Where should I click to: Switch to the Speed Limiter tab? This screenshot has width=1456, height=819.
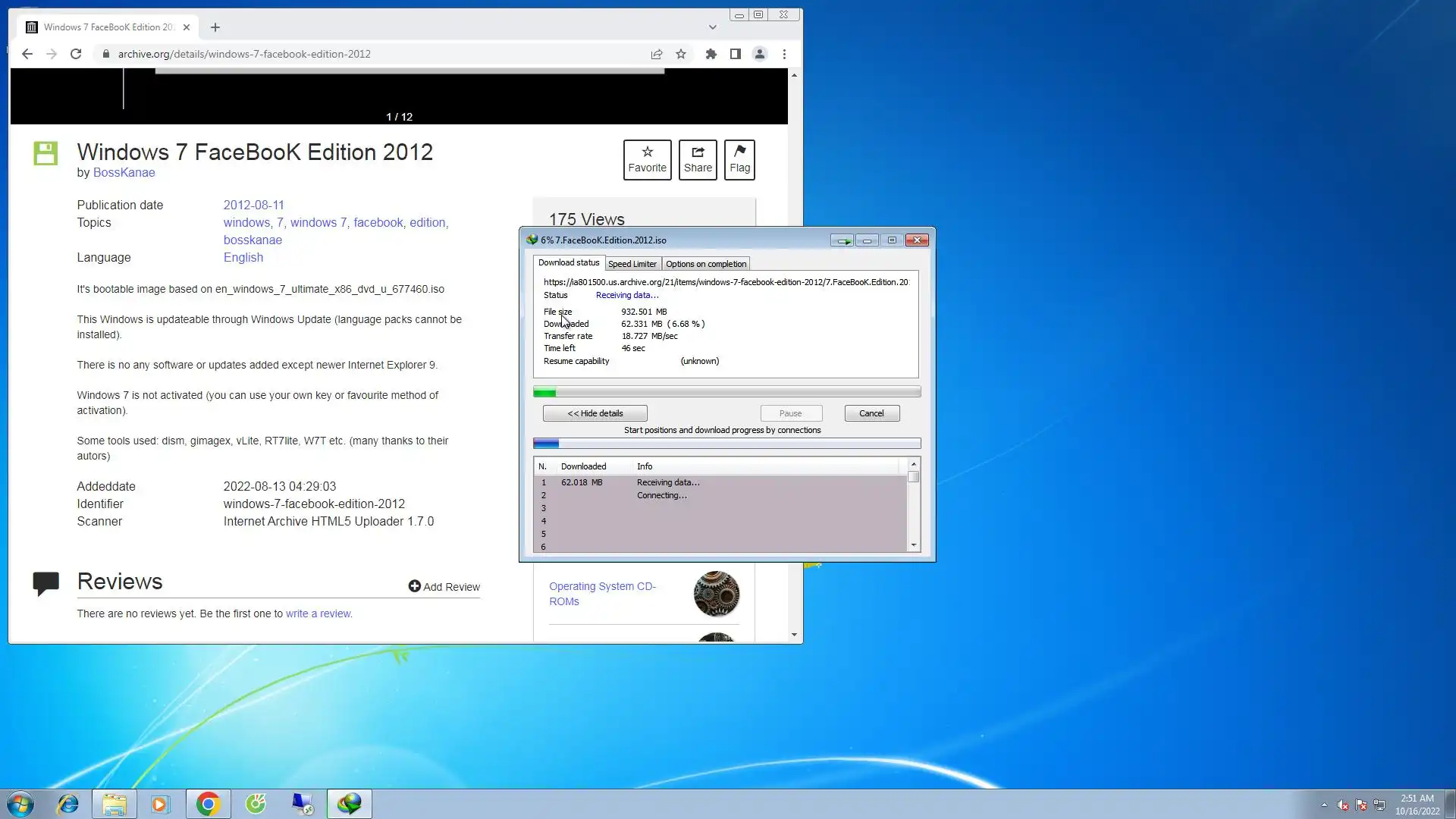[x=632, y=264]
